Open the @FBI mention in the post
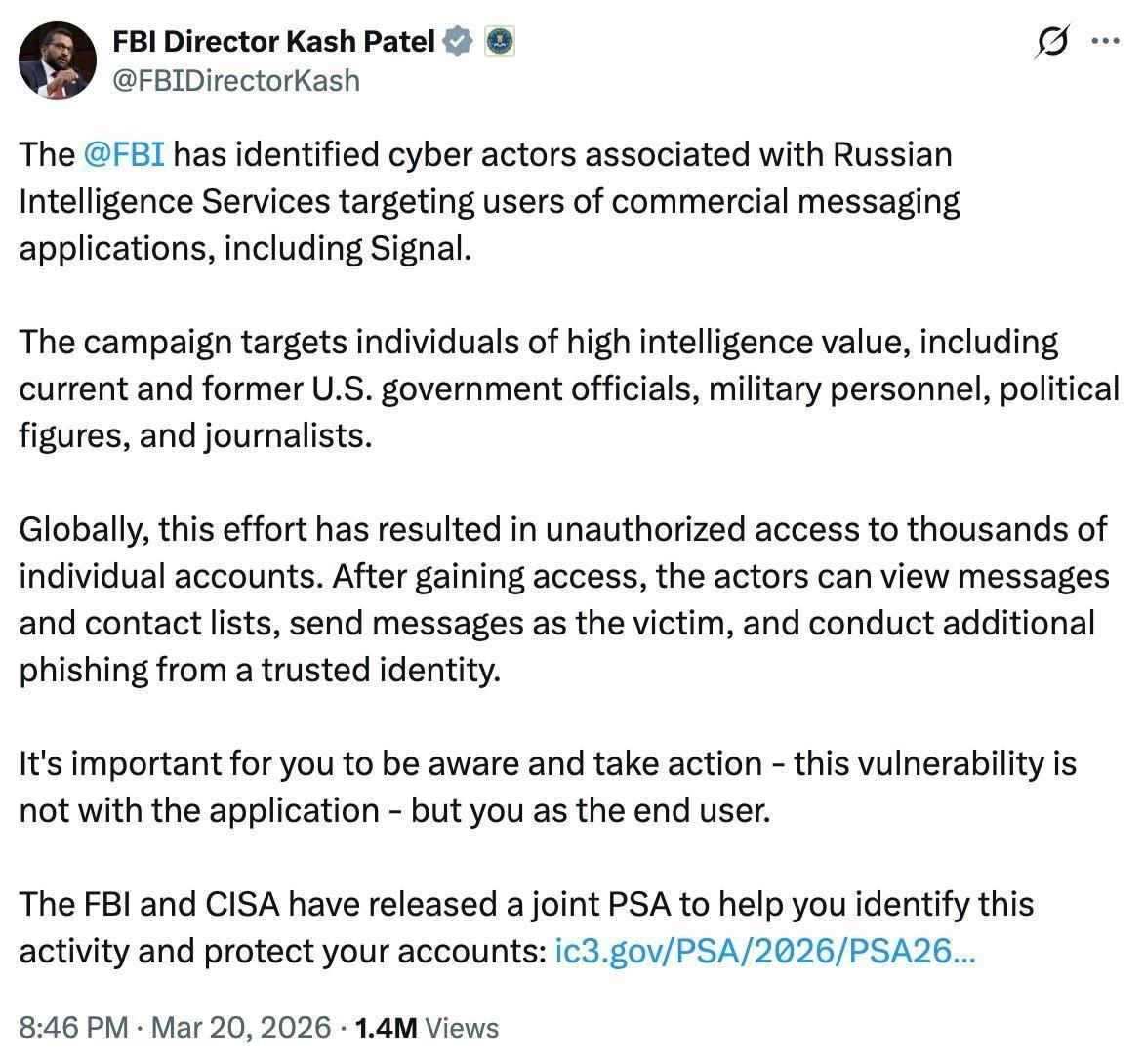1144x1064 pixels. (x=123, y=154)
